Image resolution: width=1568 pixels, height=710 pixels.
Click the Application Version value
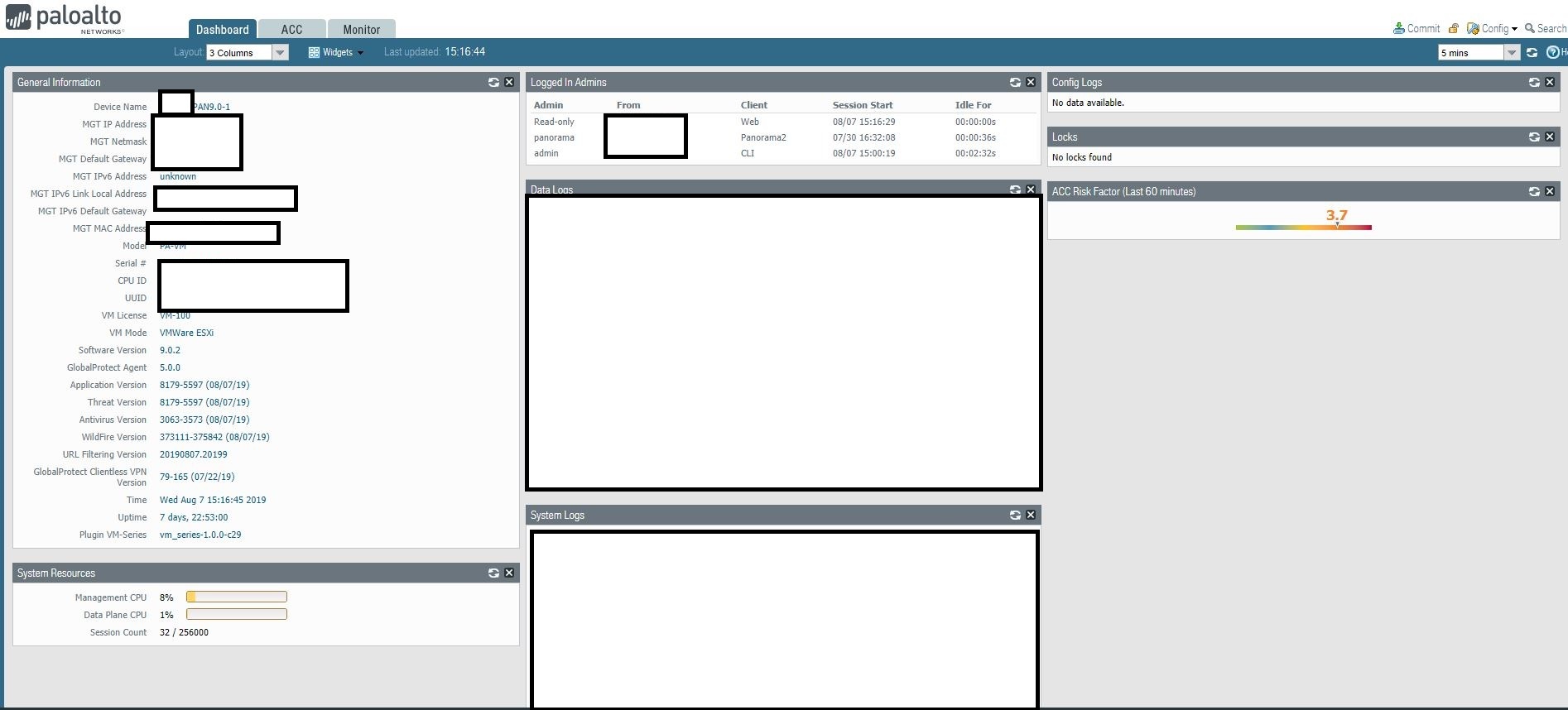[x=204, y=385]
